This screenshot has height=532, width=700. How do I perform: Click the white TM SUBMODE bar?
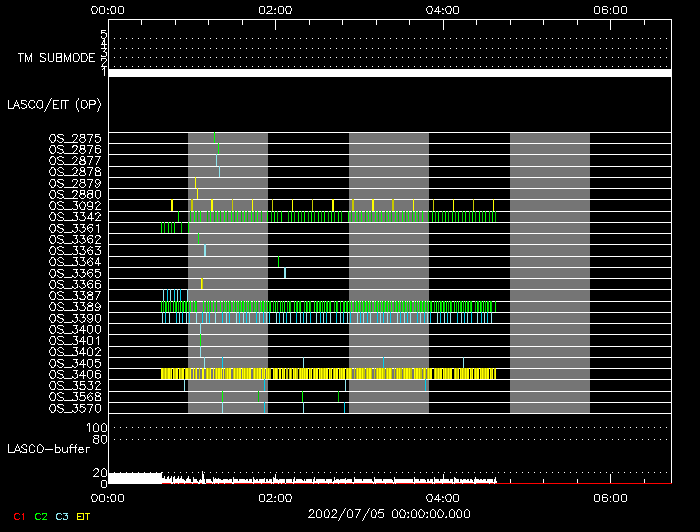click(389, 73)
